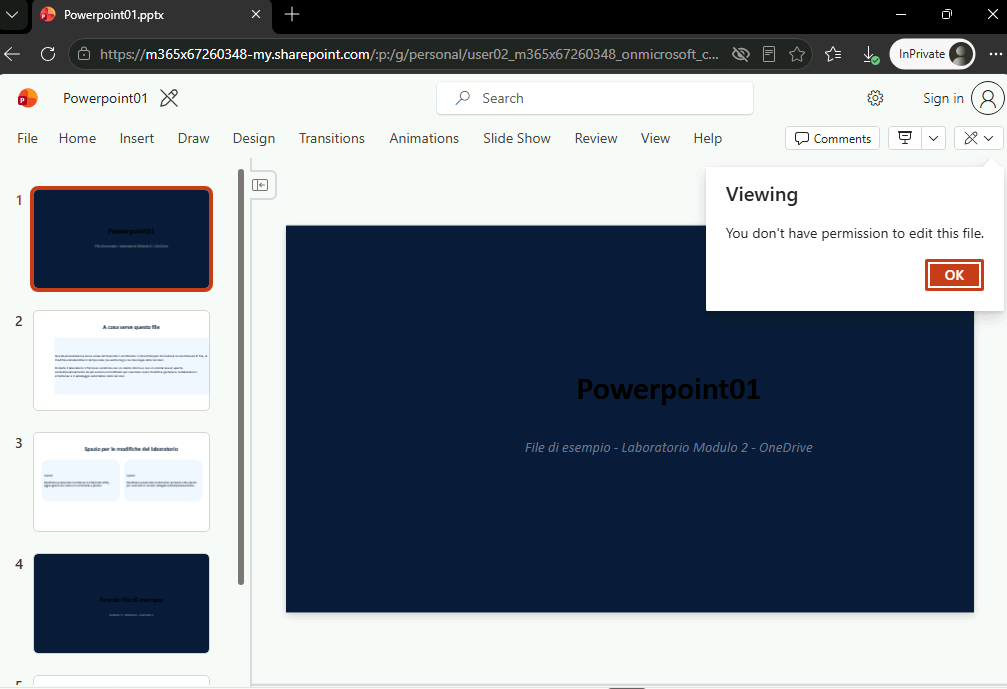Open the settings gear icon
This screenshot has width=1007, height=689.
coord(875,98)
